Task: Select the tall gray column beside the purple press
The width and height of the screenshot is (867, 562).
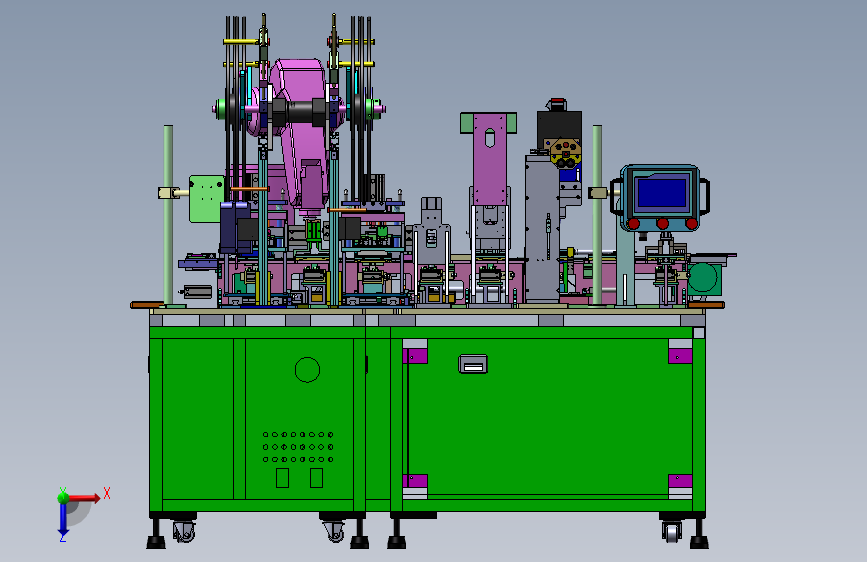Action: pyautogui.click(x=542, y=228)
